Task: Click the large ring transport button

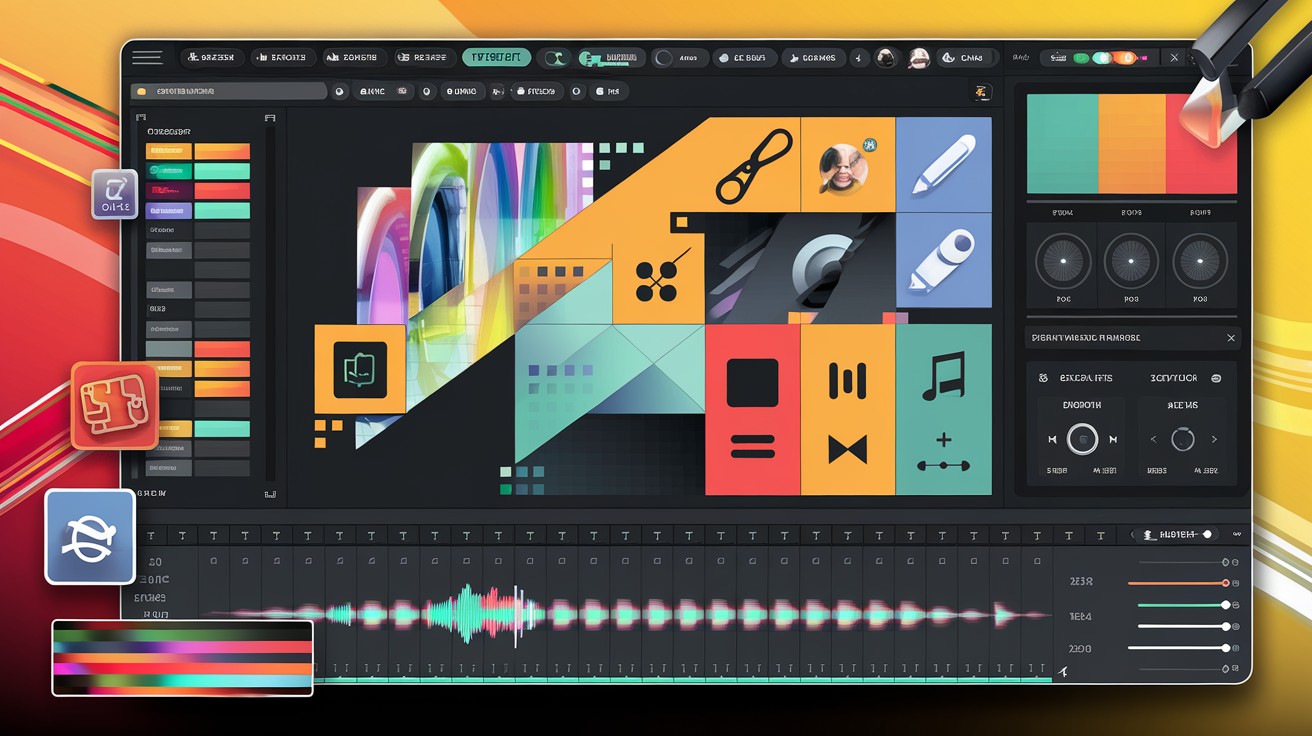Action: click(1082, 439)
